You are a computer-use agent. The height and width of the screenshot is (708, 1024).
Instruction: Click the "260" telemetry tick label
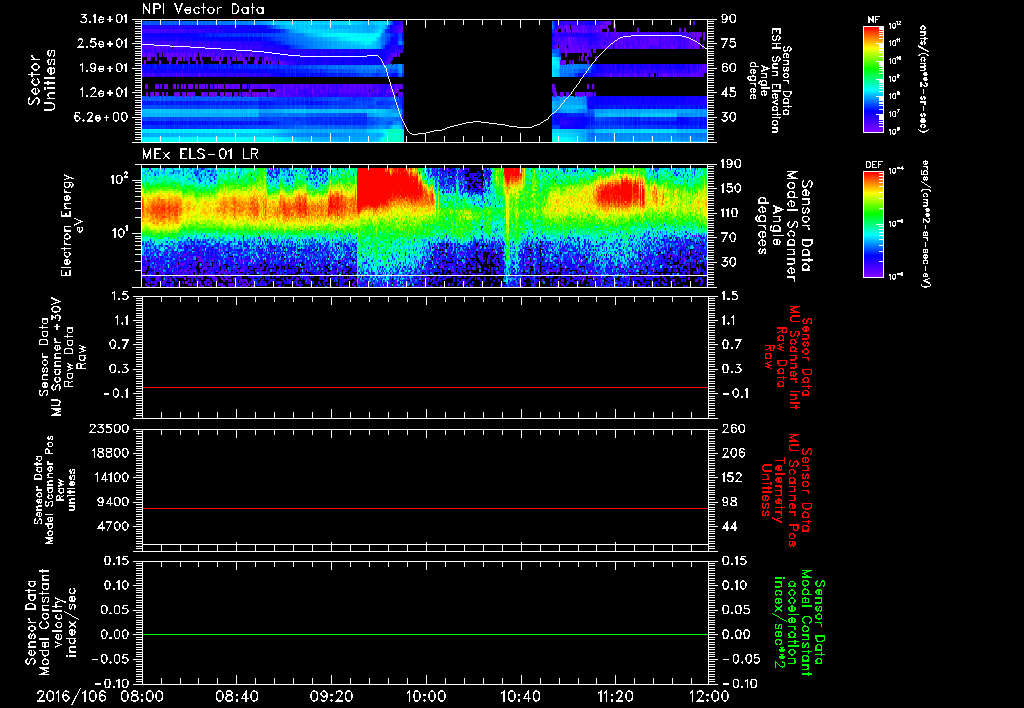coord(731,428)
